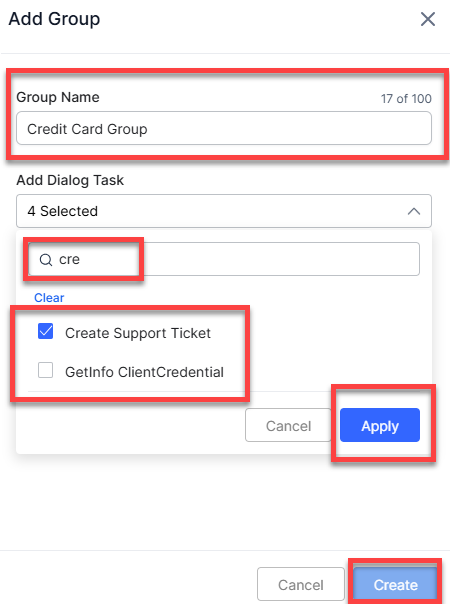Cancel the Add Group dialog at the bottom
Screen dimensions: 450x604
[x=301, y=584]
